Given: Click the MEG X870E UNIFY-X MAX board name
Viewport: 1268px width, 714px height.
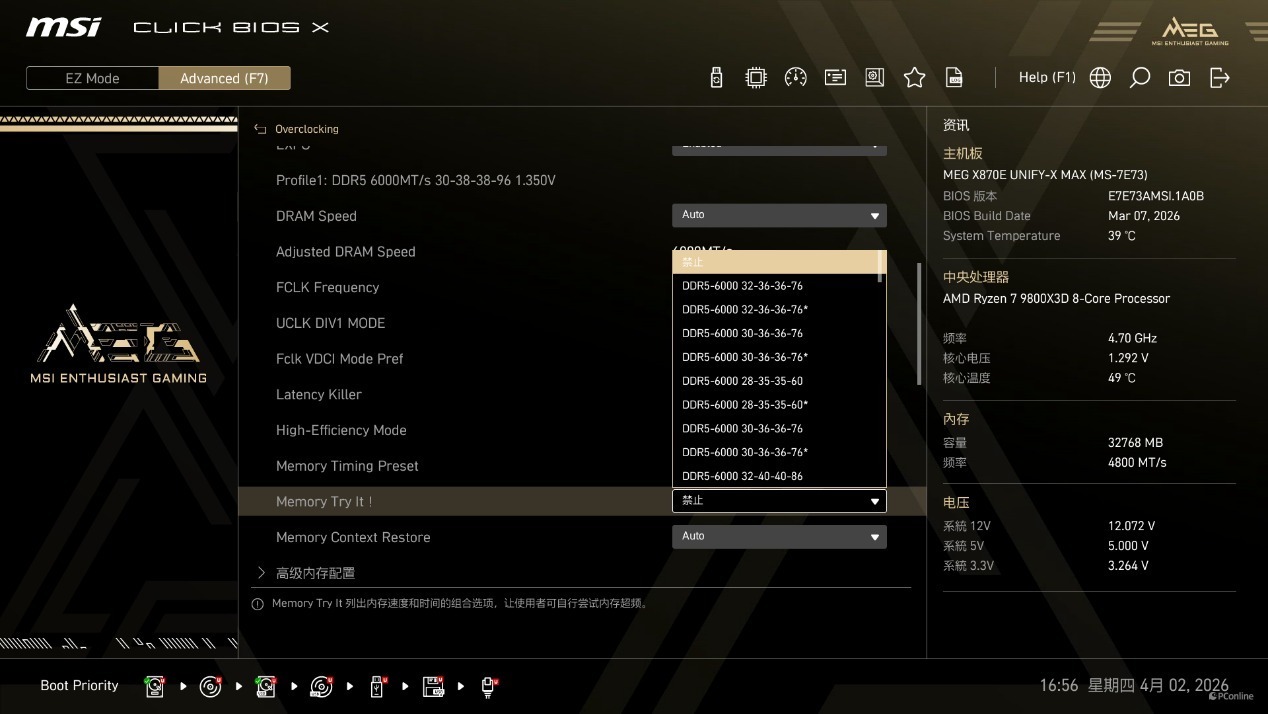Looking at the screenshot, I should pos(1045,175).
